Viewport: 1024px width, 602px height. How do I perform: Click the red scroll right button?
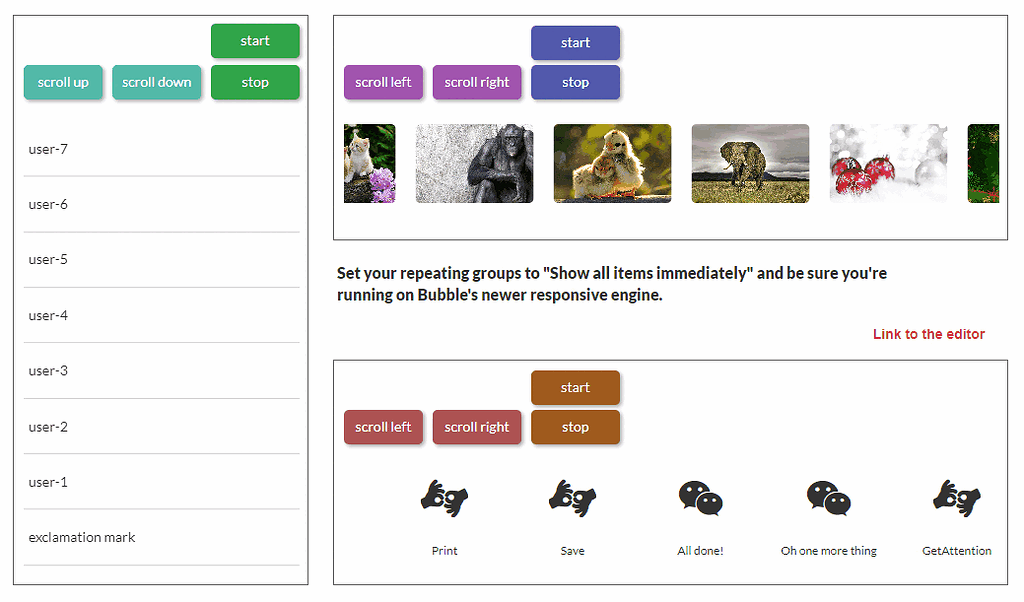[x=477, y=427]
